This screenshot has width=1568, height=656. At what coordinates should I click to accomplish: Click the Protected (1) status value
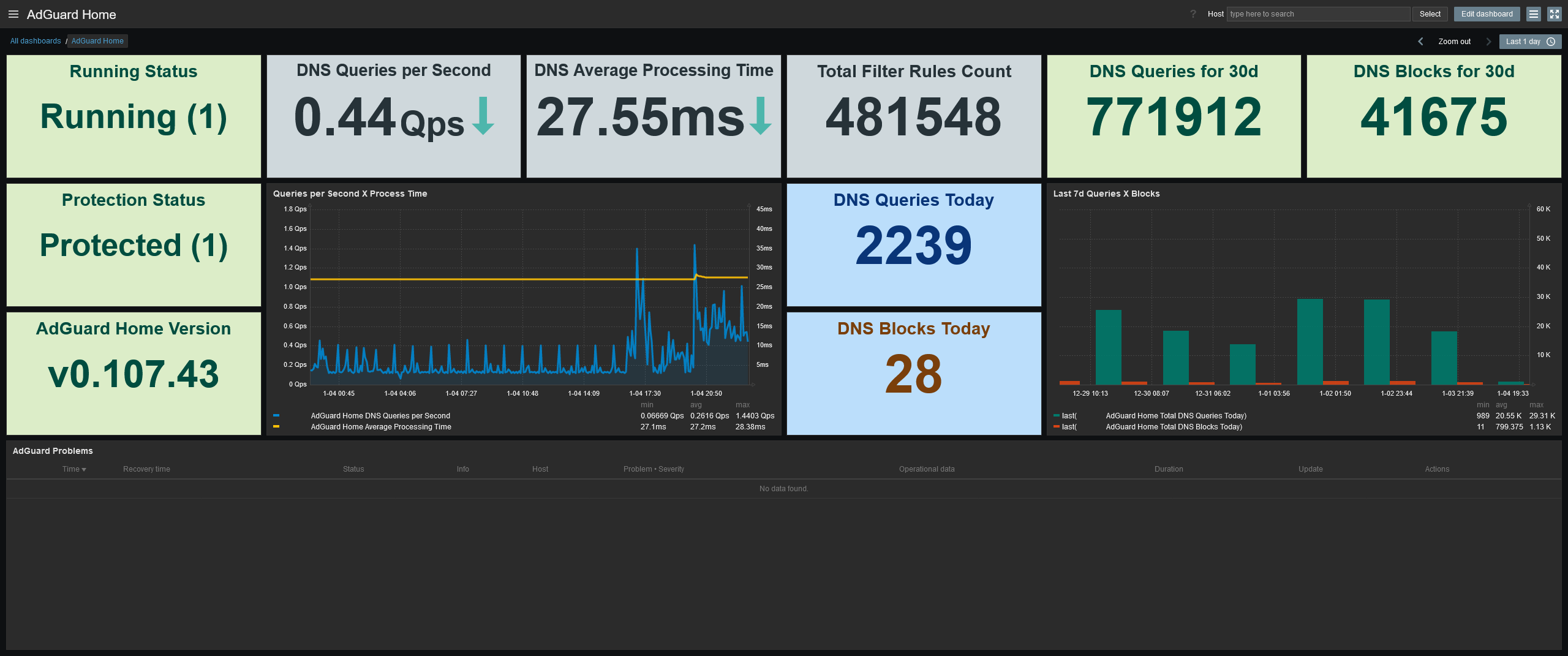pos(134,246)
